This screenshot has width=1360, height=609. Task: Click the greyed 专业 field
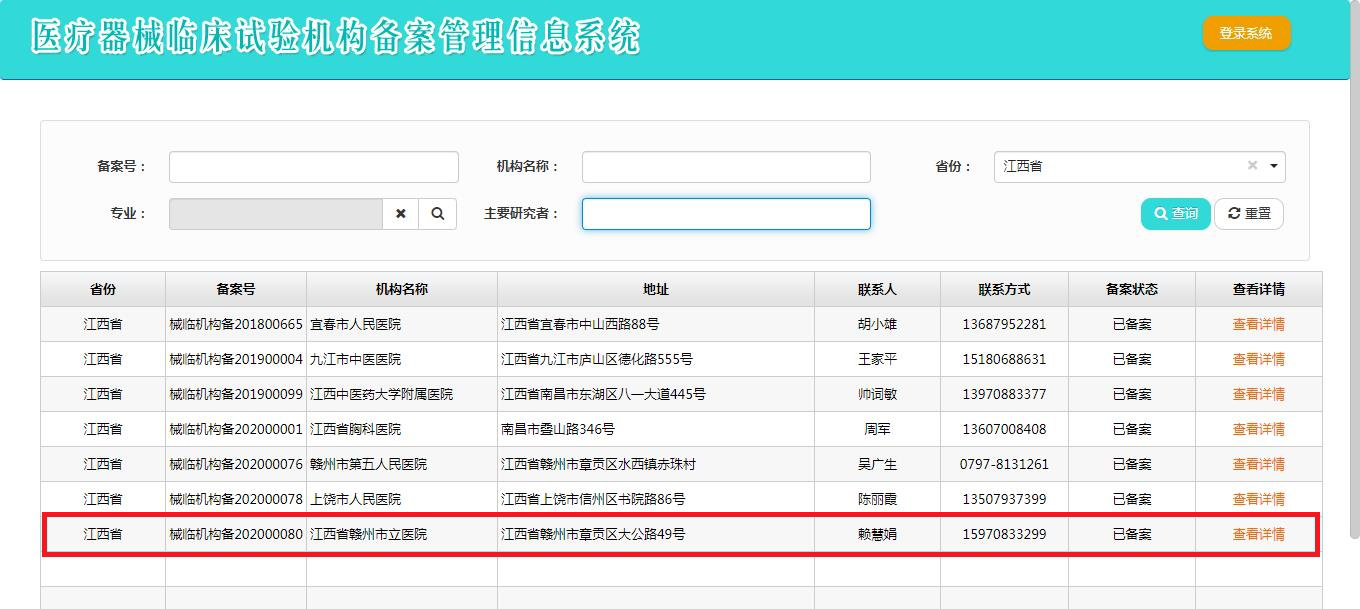[x=276, y=214]
